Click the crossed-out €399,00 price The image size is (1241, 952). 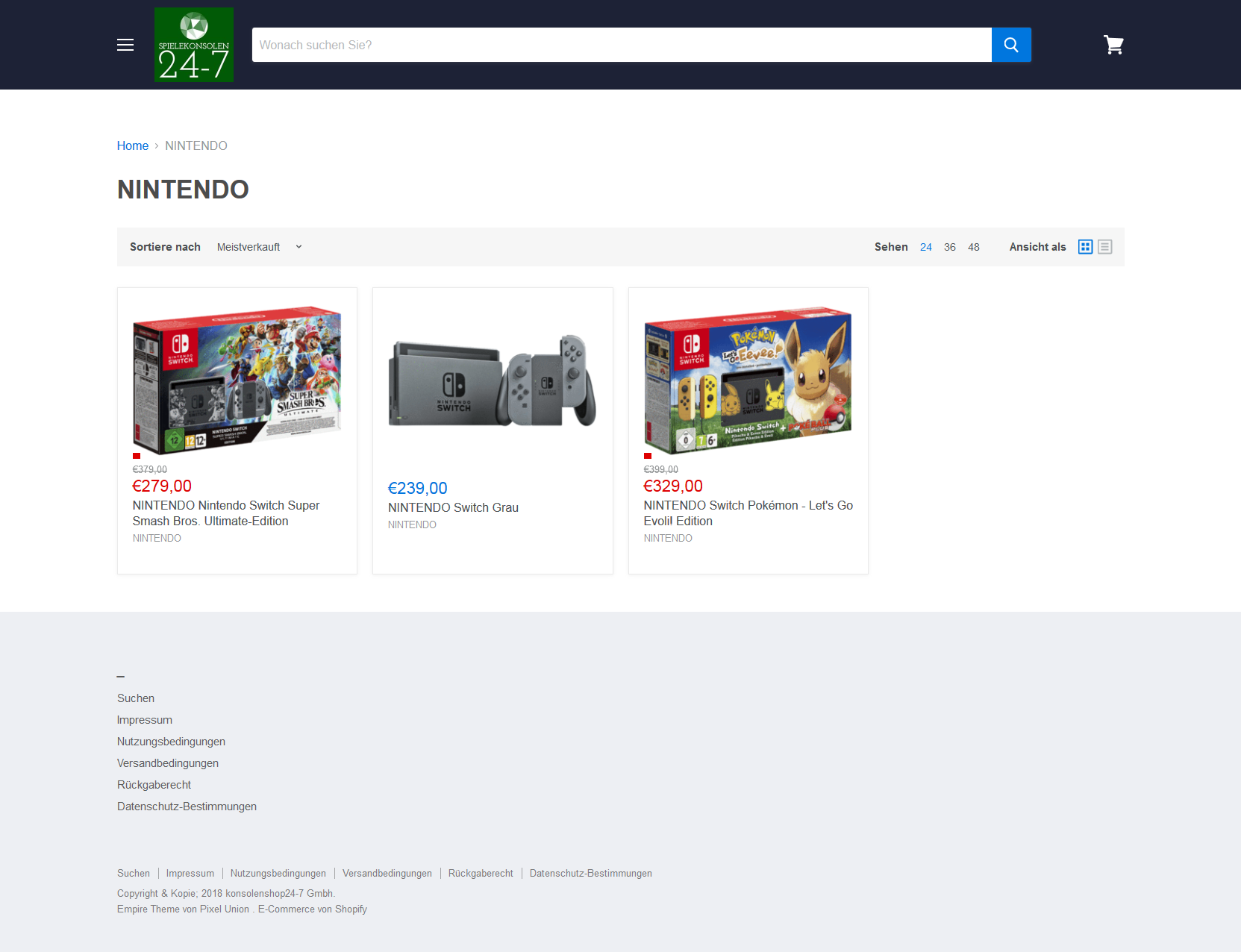pos(661,469)
